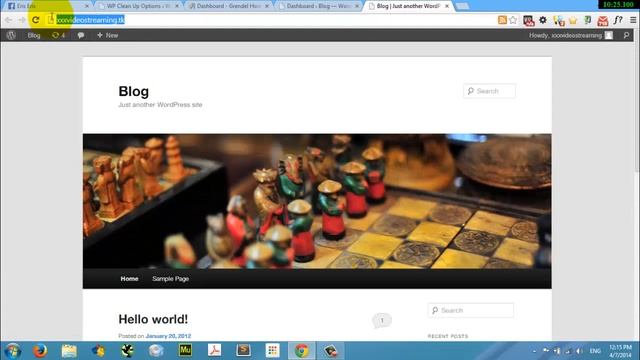Open the RSS feed icon in address bar
This screenshot has width=640, height=360.
coord(502,20)
